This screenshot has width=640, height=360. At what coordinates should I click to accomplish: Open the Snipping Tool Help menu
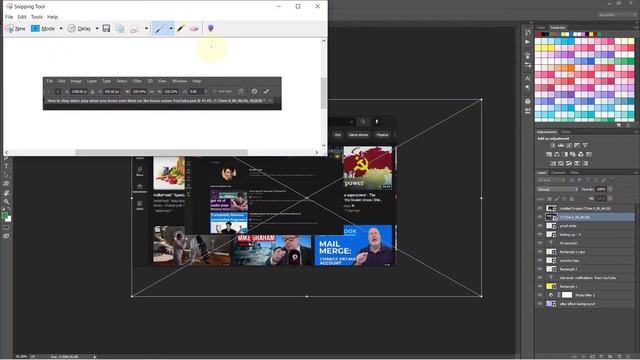(x=53, y=17)
